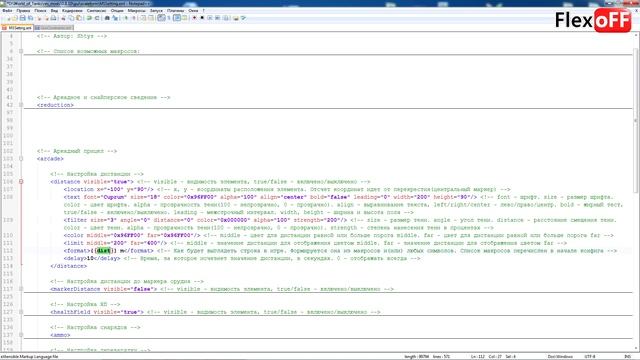Click the Print toolbar icon
The height and width of the screenshot is (360, 640).
coord(53,18)
